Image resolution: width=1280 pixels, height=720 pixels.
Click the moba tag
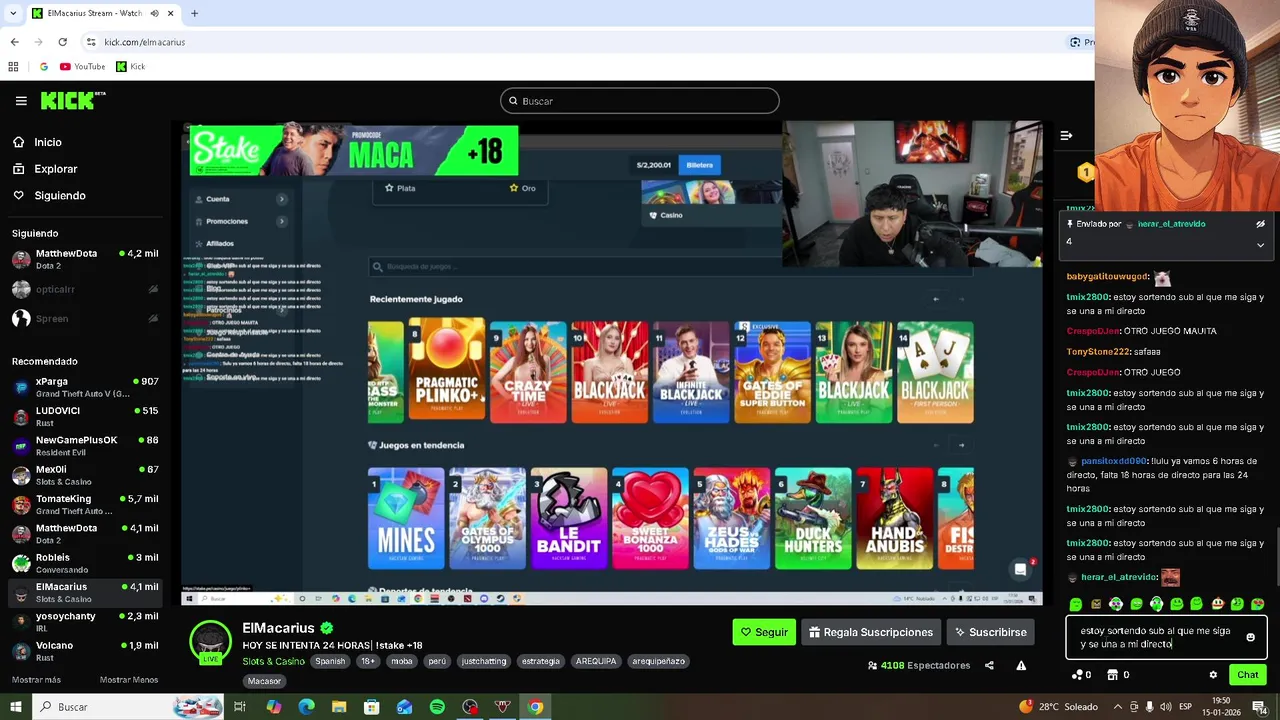click(x=401, y=661)
